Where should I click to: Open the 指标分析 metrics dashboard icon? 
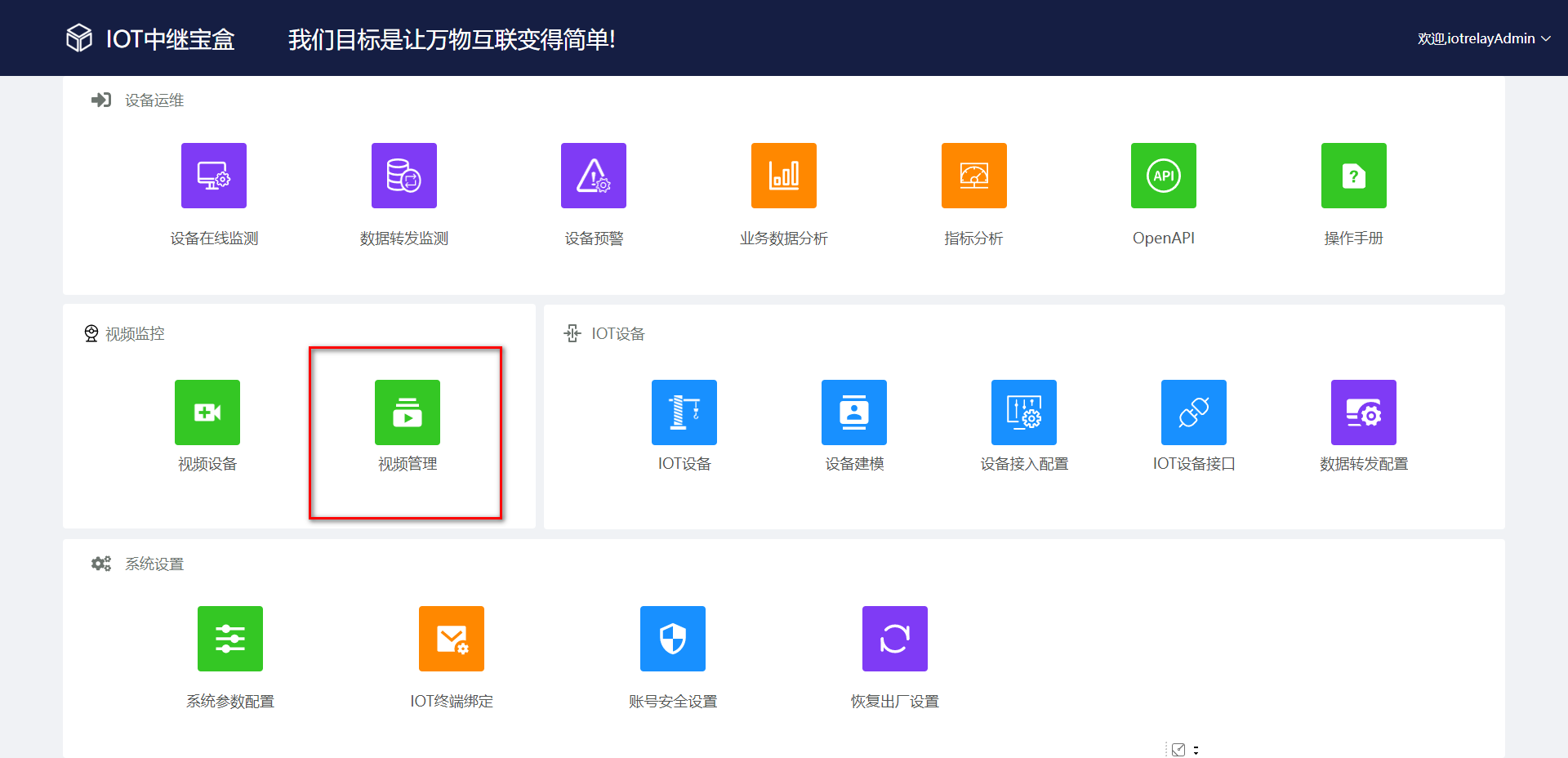tap(974, 176)
